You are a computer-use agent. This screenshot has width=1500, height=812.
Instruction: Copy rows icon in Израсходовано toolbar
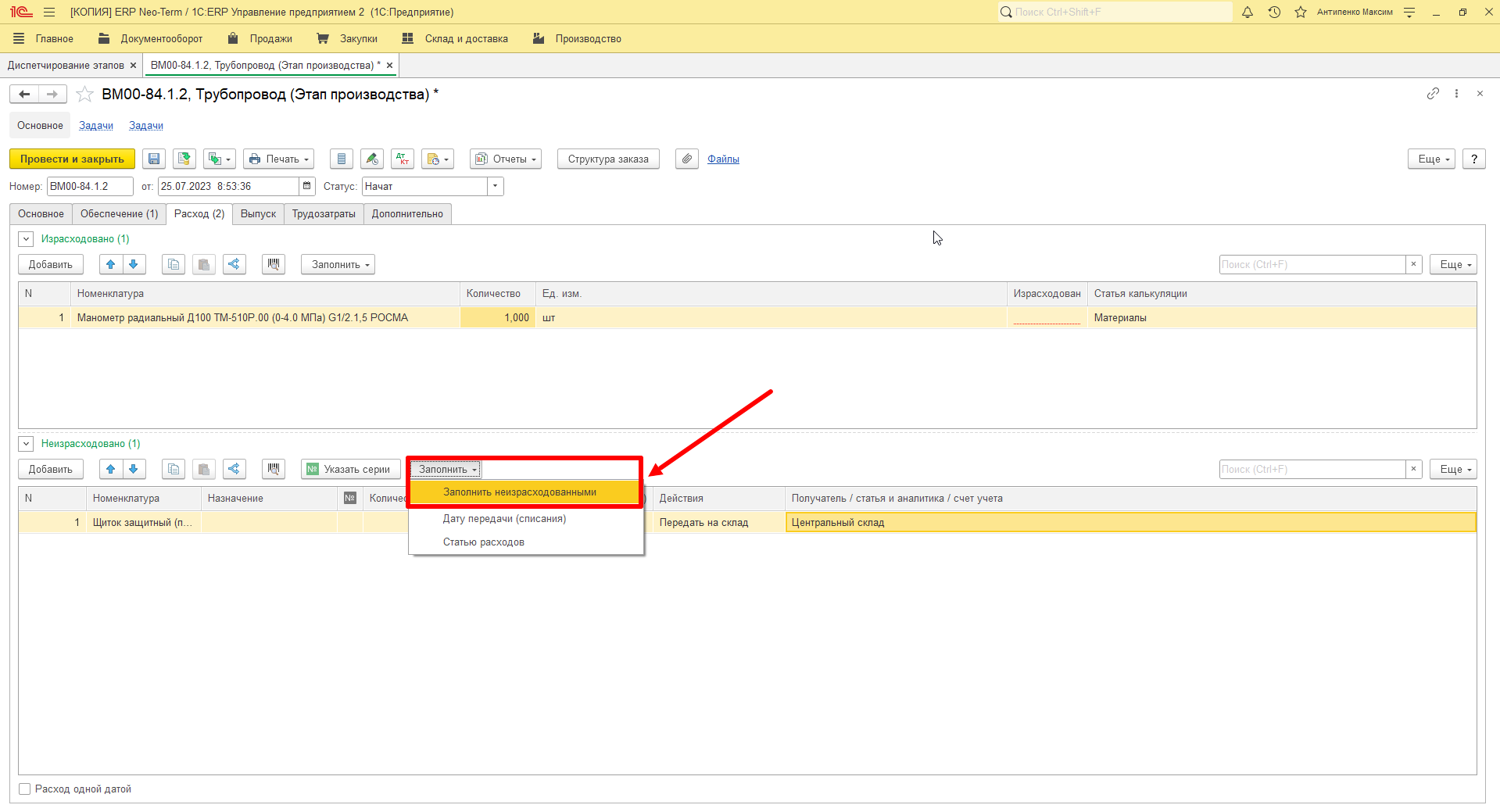pyautogui.click(x=174, y=264)
